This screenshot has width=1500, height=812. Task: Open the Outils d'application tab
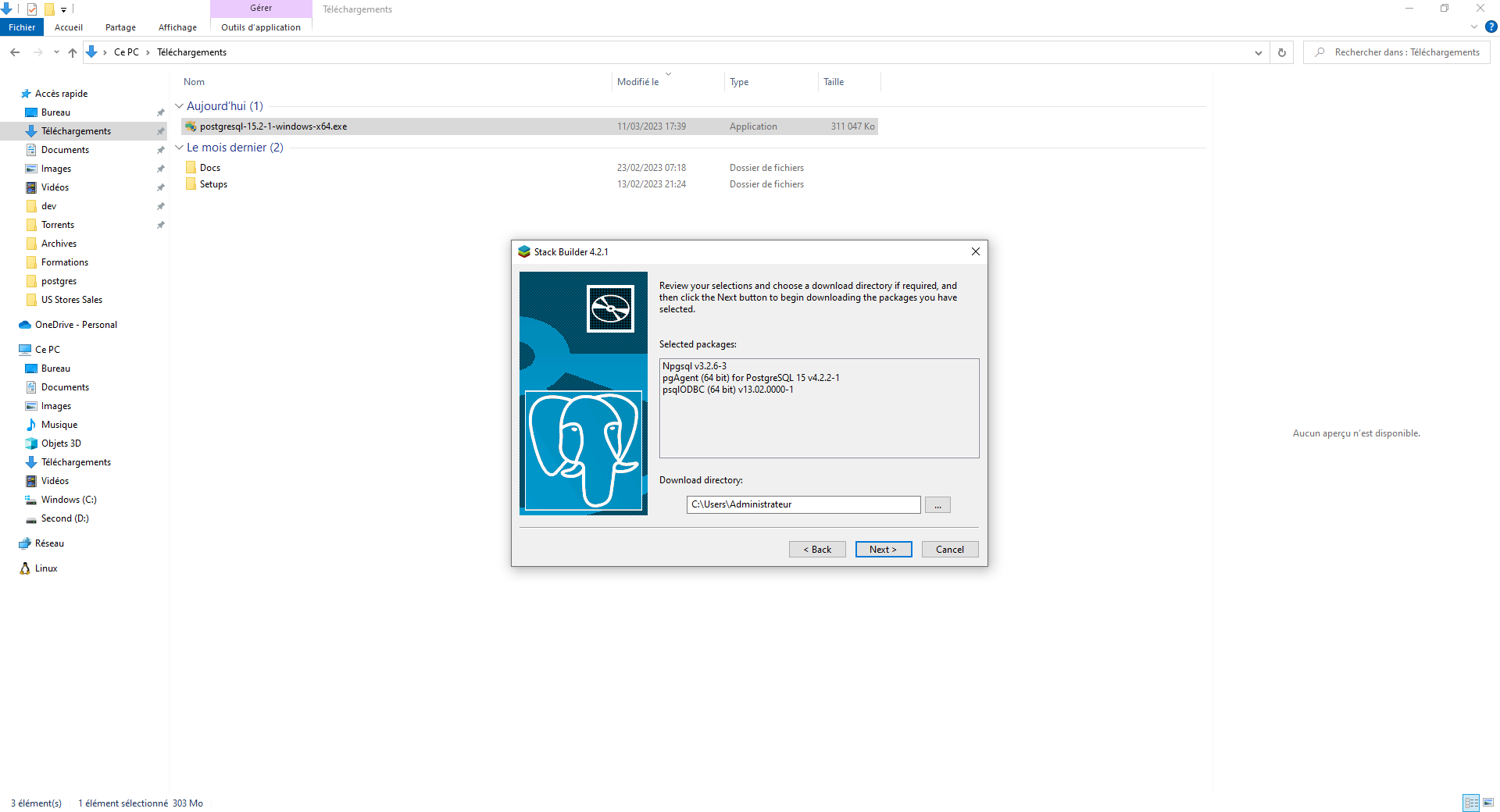[261, 27]
